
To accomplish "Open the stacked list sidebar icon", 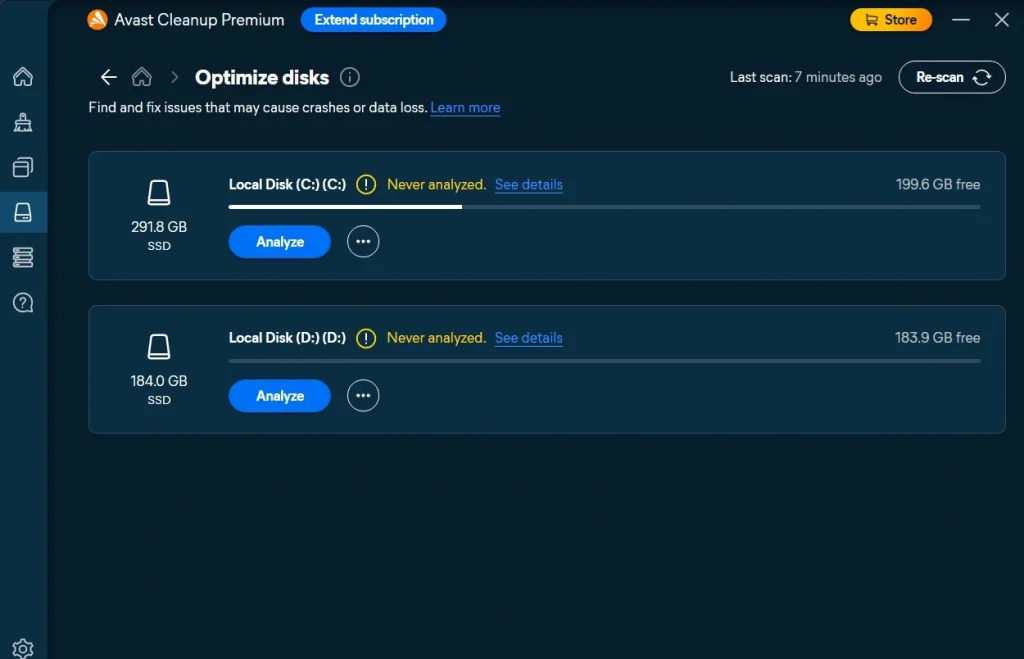I will (x=23, y=257).
